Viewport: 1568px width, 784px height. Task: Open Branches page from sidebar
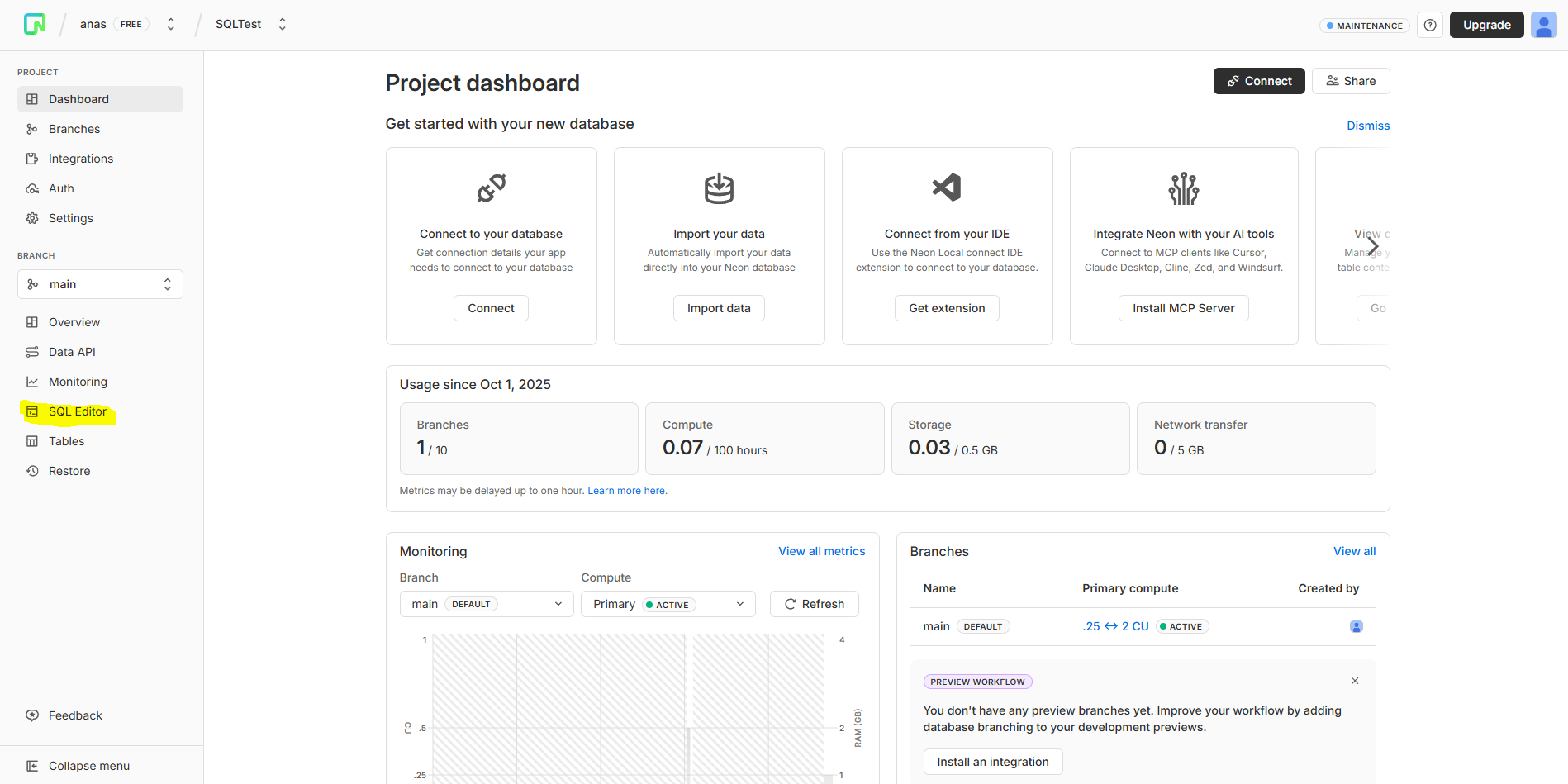coord(100,129)
